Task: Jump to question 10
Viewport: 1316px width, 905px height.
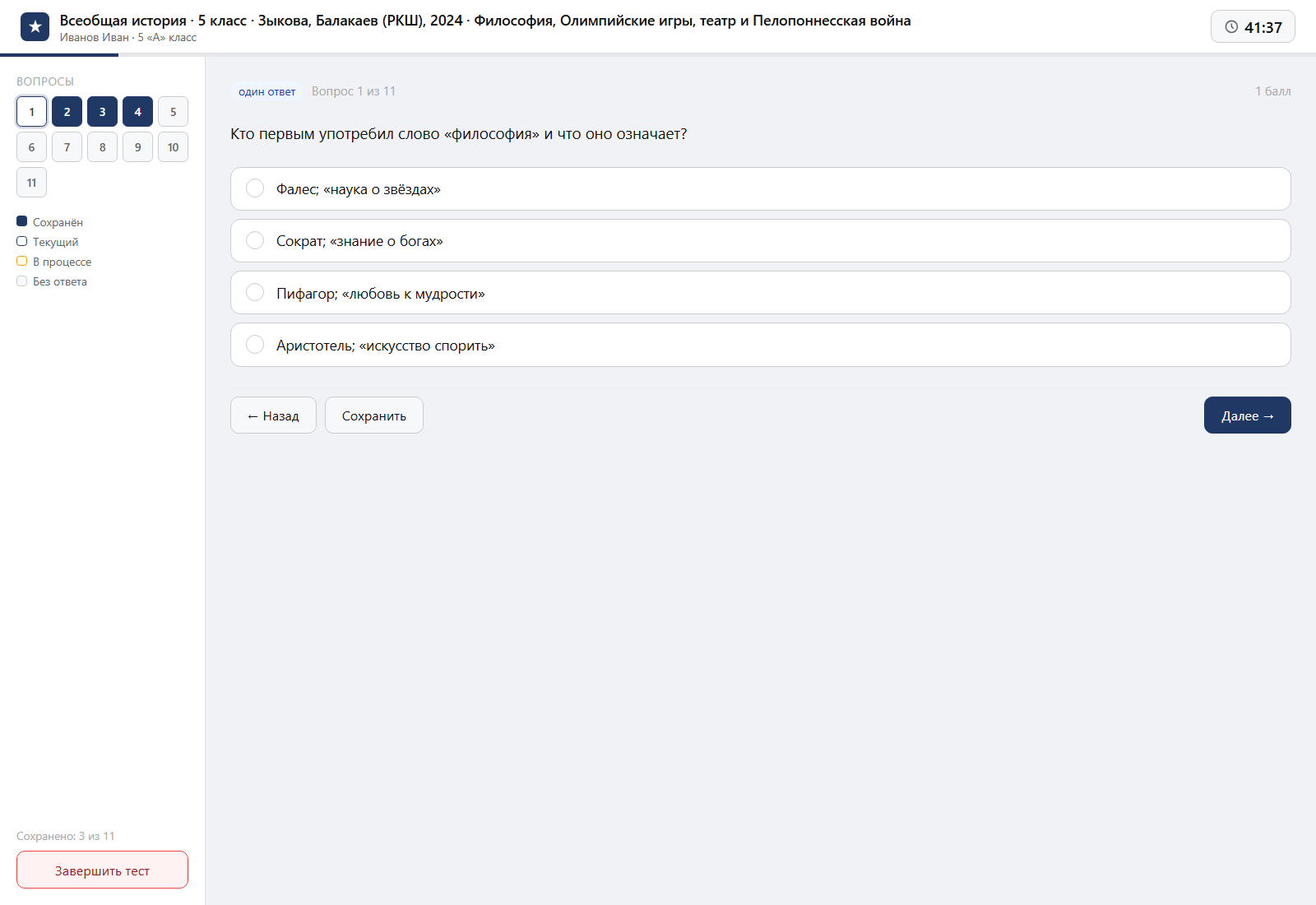Action: pos(173,147)
